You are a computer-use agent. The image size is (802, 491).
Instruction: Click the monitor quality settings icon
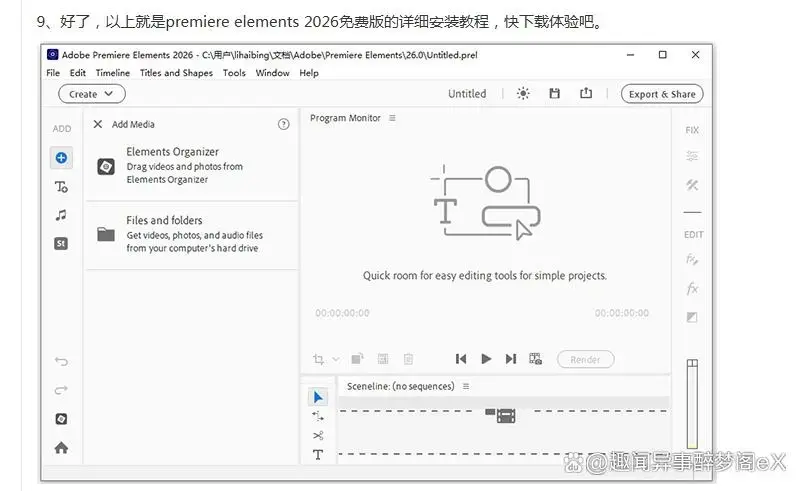[x=536, y=359]
